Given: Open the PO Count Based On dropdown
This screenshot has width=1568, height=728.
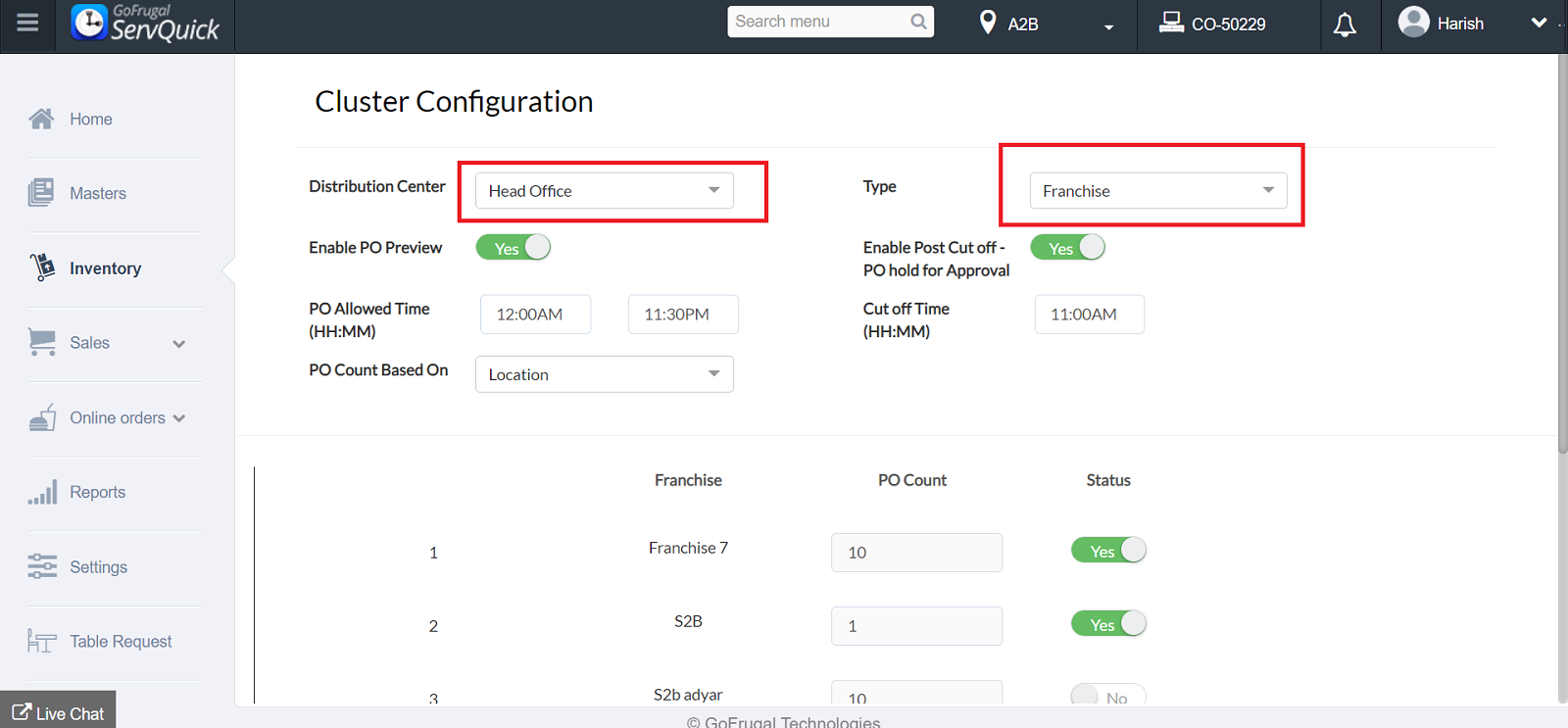Looking at the screenshot, I should 604,374.
